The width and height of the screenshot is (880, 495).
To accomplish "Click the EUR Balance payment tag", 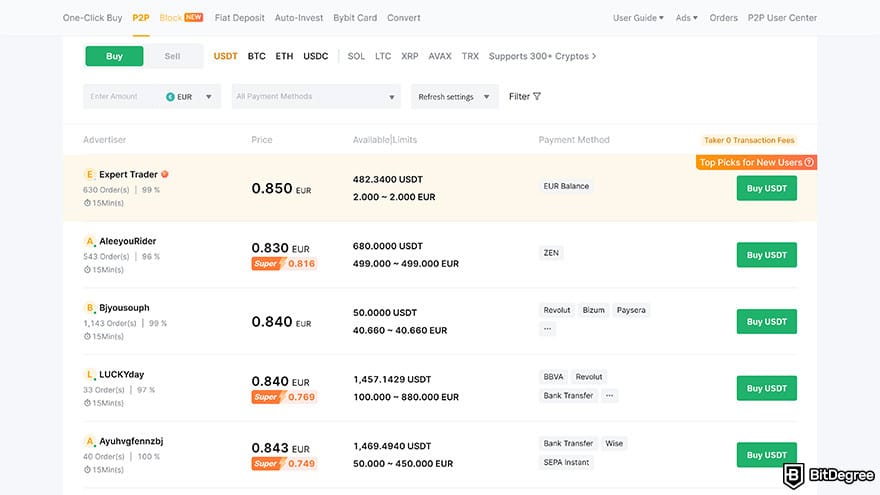I will click(x=566, y=186).
